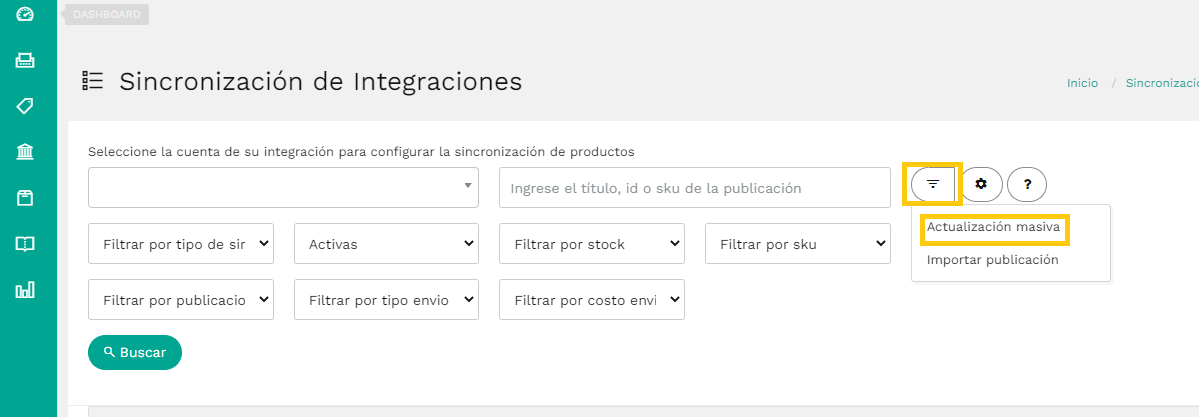Image resolution: width=1199 pixels, height=417 pixels.
Task: Open the package box sidebar icon
Action: point(25,198)
